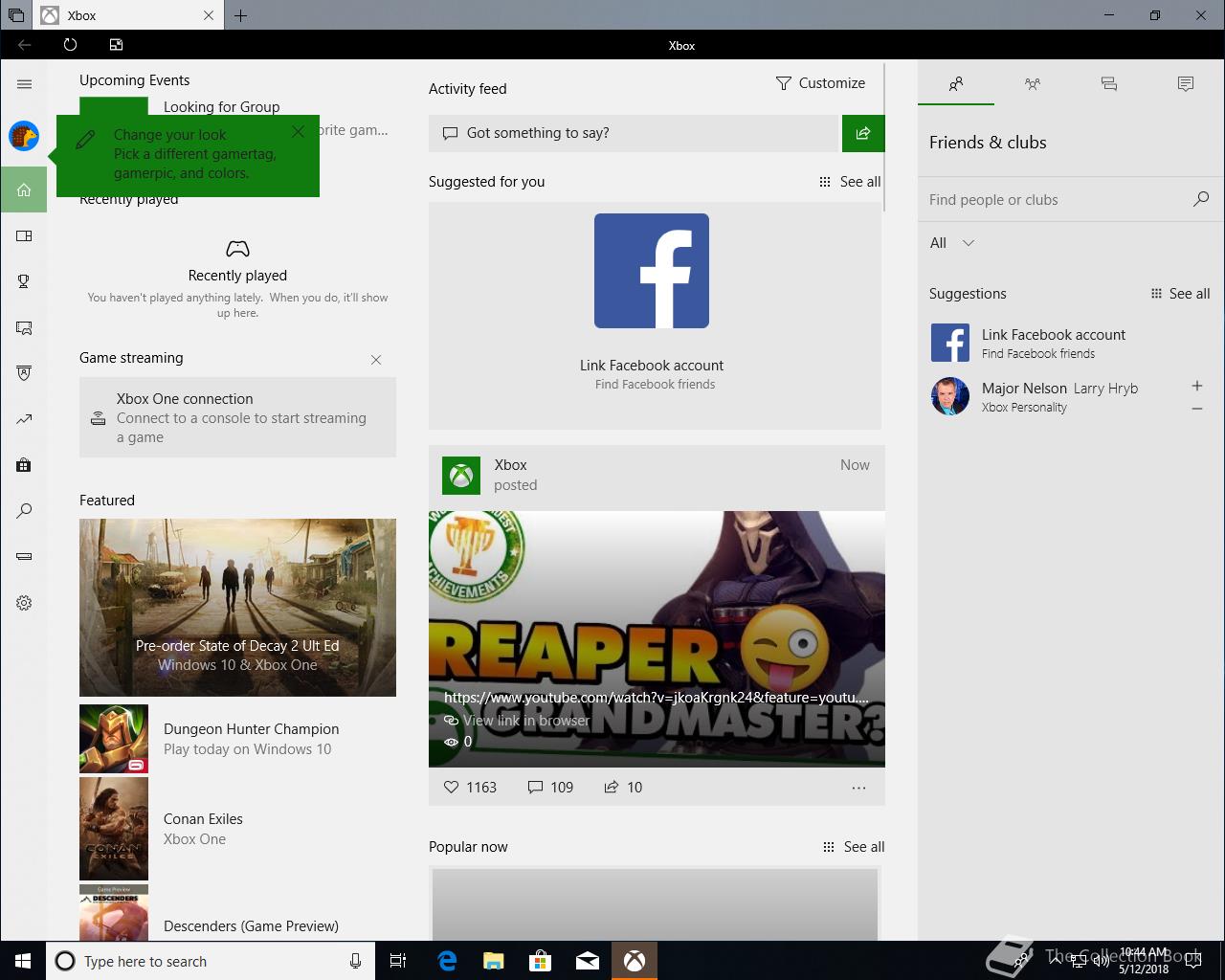This screenshot has width=1225, height=980.
Task: Open Major Nelson profile picture
Action: (950, 396)
